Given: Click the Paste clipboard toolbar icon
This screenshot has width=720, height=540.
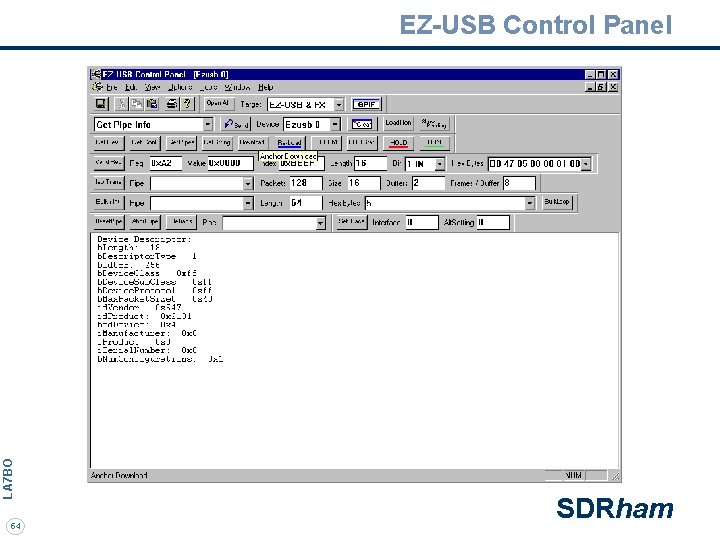Looking at the screenshot, I should point(152,104).
